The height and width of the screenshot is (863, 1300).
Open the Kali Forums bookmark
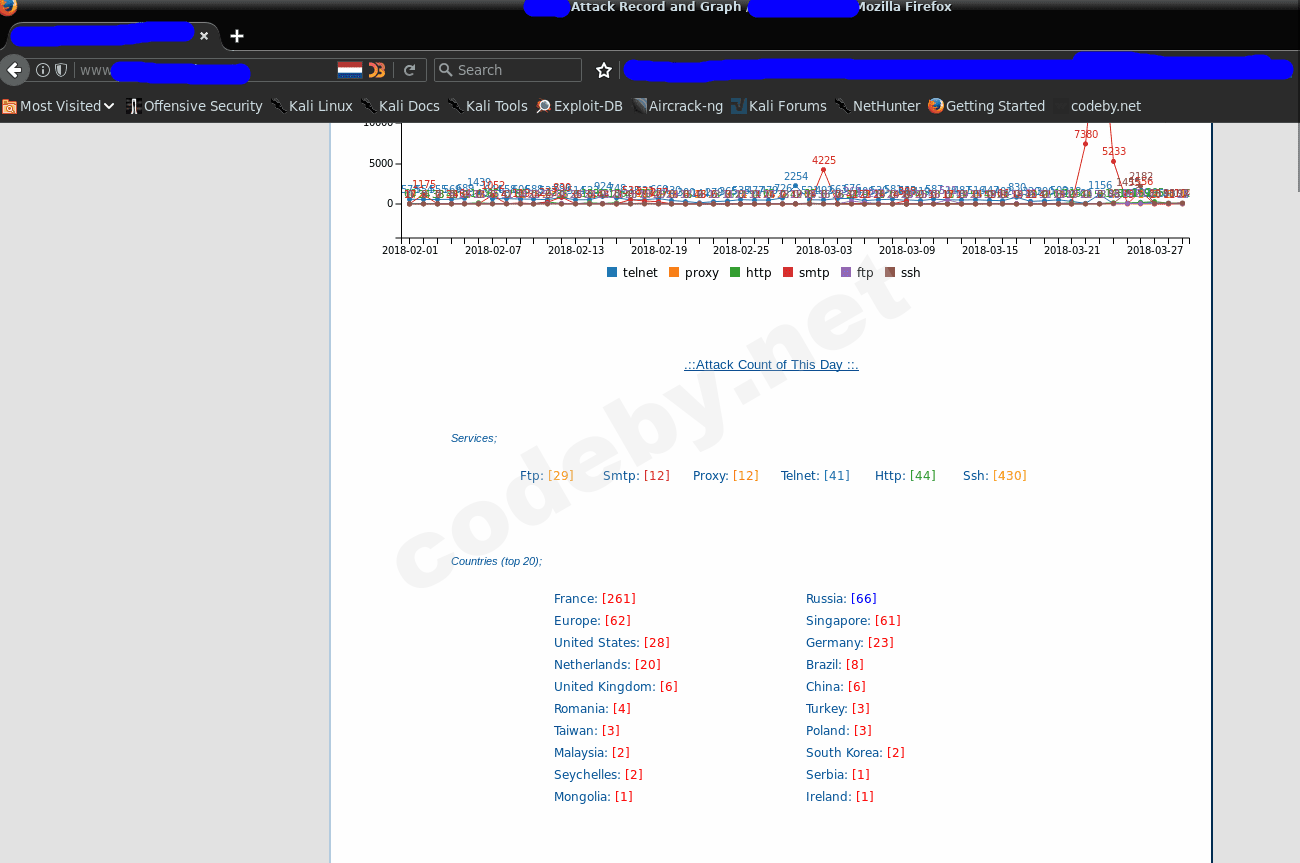coord(779,106)
